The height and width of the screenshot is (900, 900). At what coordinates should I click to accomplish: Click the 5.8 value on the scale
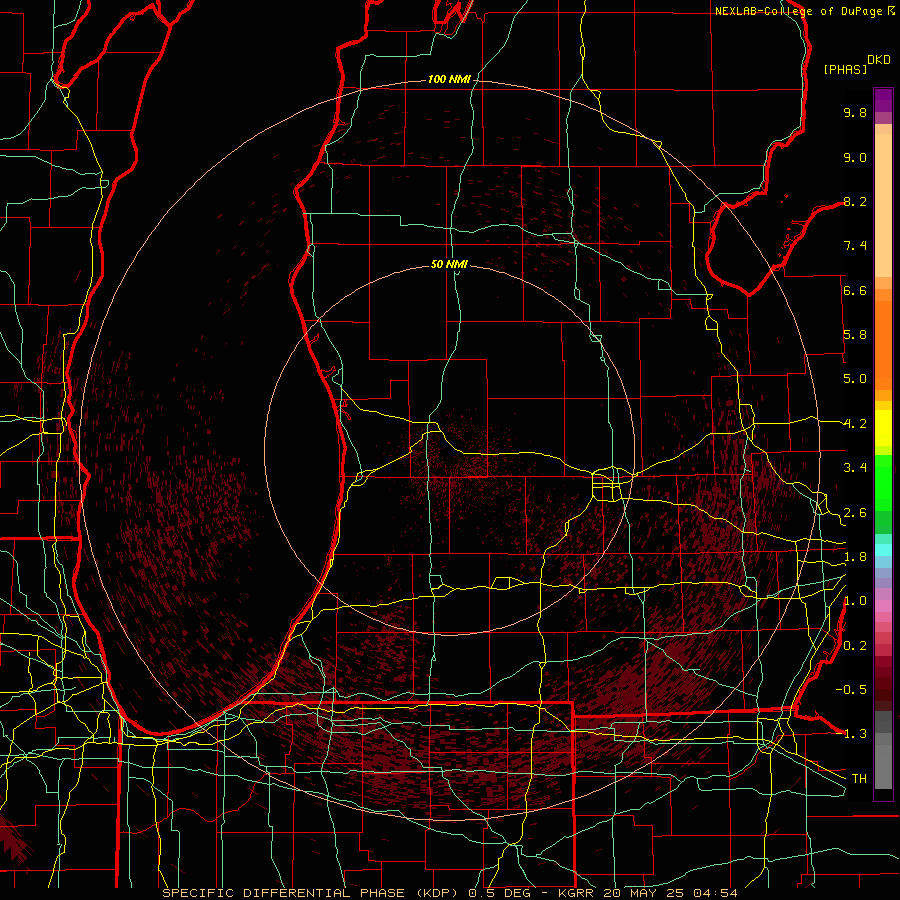click(x=855, y=335)
